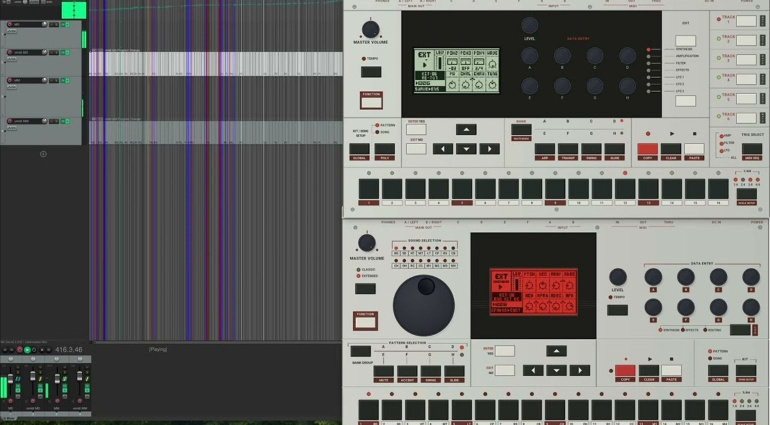Start playback with the REAPER transport play button

click(27, 350)
